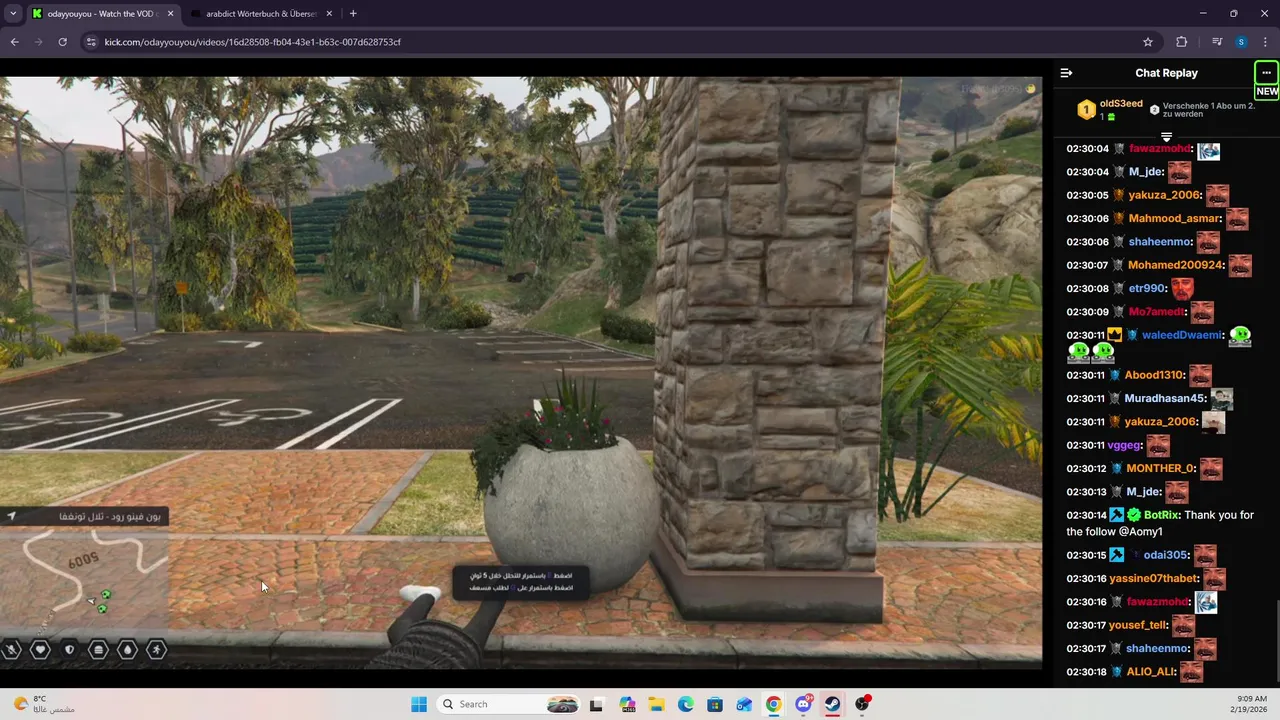Click the VOD video player
Viewport: 1280px width, 720px height.
(521, 372)
